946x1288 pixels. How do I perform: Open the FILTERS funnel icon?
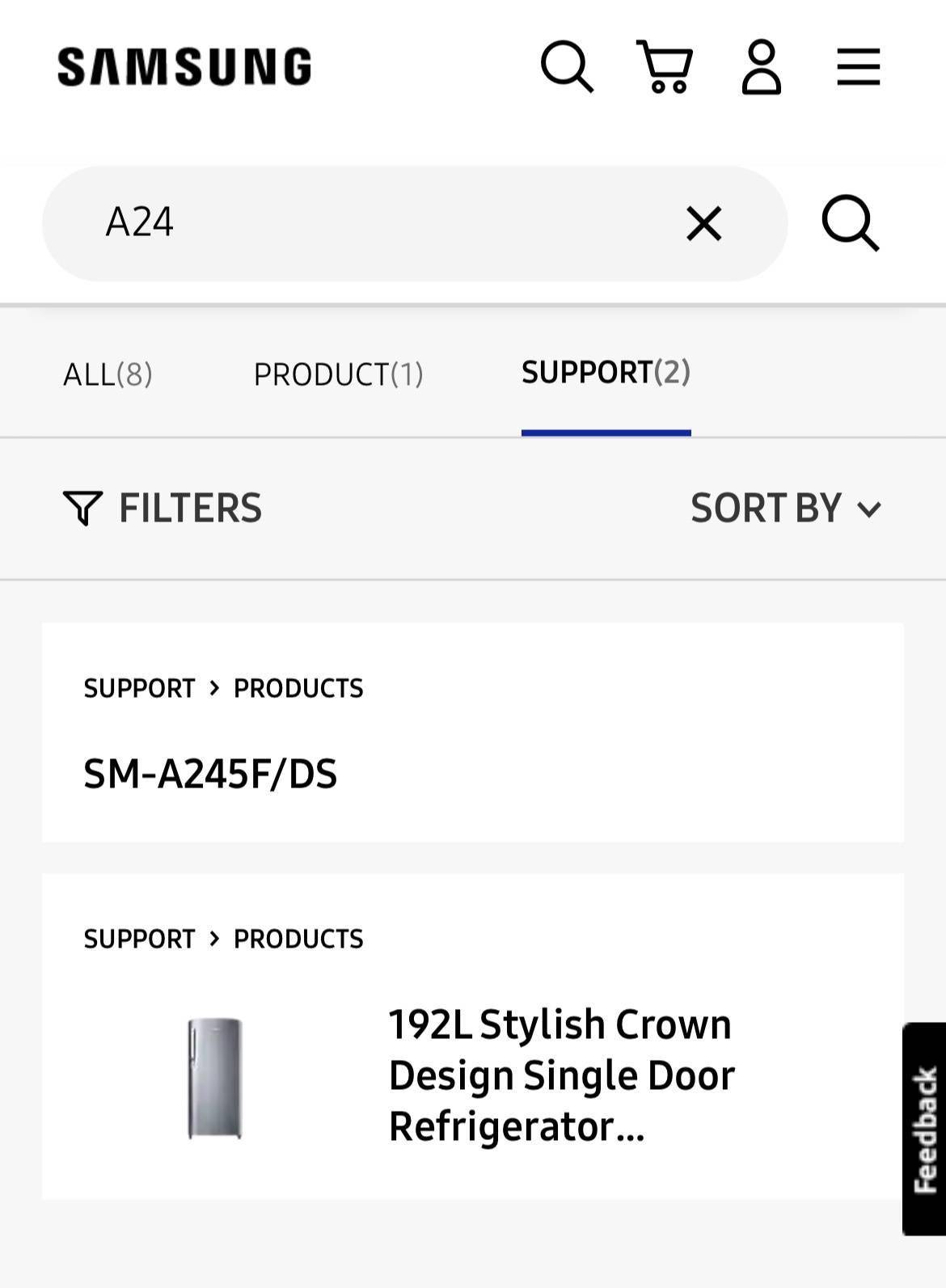(x=82, y=508)
